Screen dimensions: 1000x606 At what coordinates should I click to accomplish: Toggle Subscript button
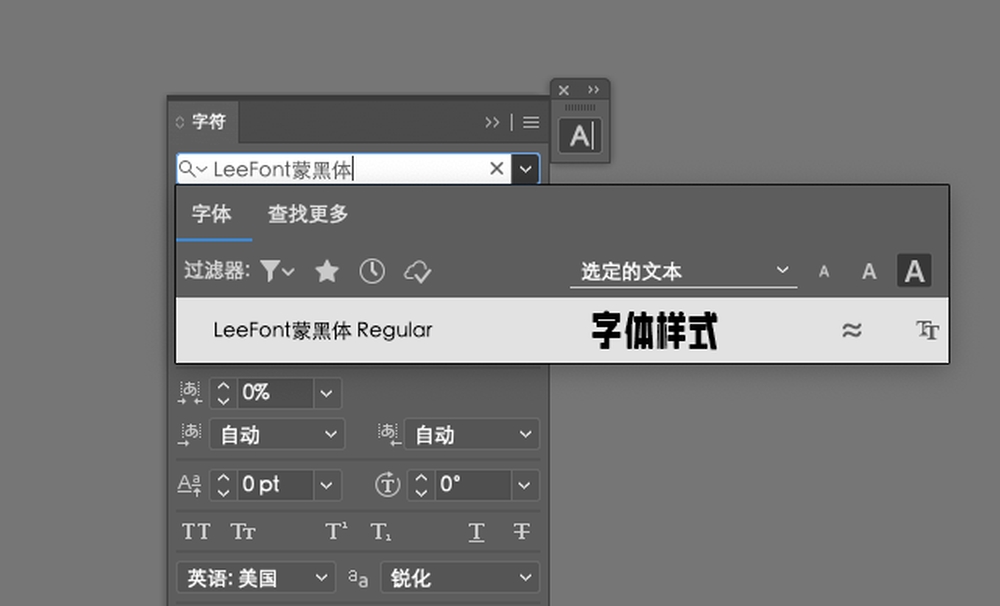381,531
